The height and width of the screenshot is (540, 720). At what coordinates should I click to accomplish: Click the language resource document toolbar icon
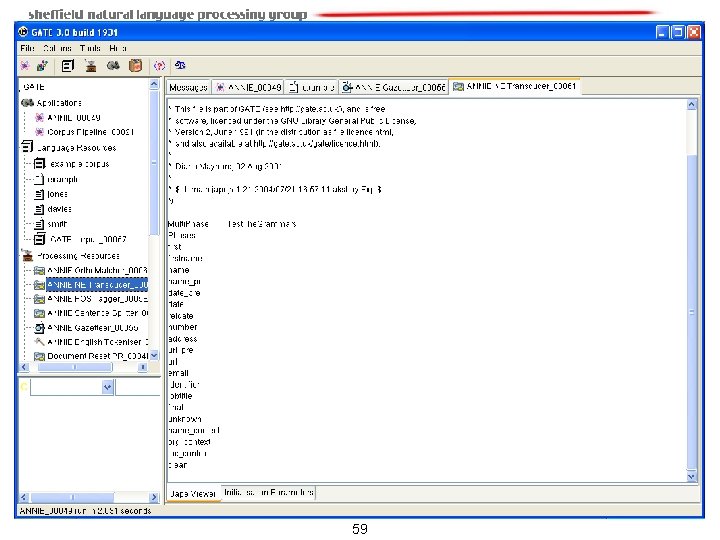pos(68,66)
